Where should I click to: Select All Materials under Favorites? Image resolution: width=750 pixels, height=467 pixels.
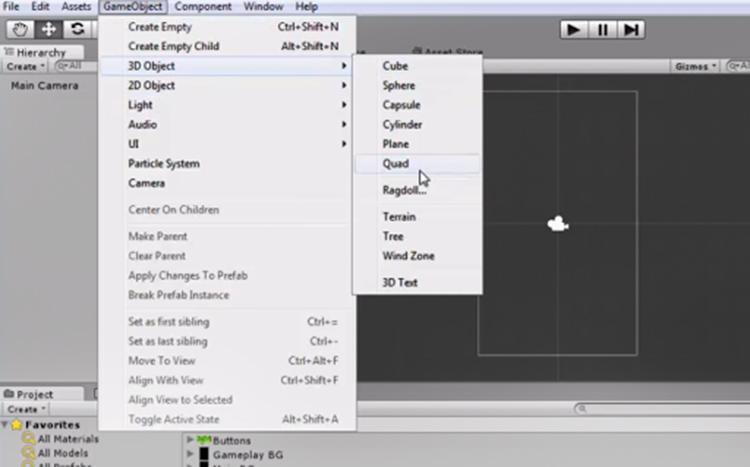68,439
